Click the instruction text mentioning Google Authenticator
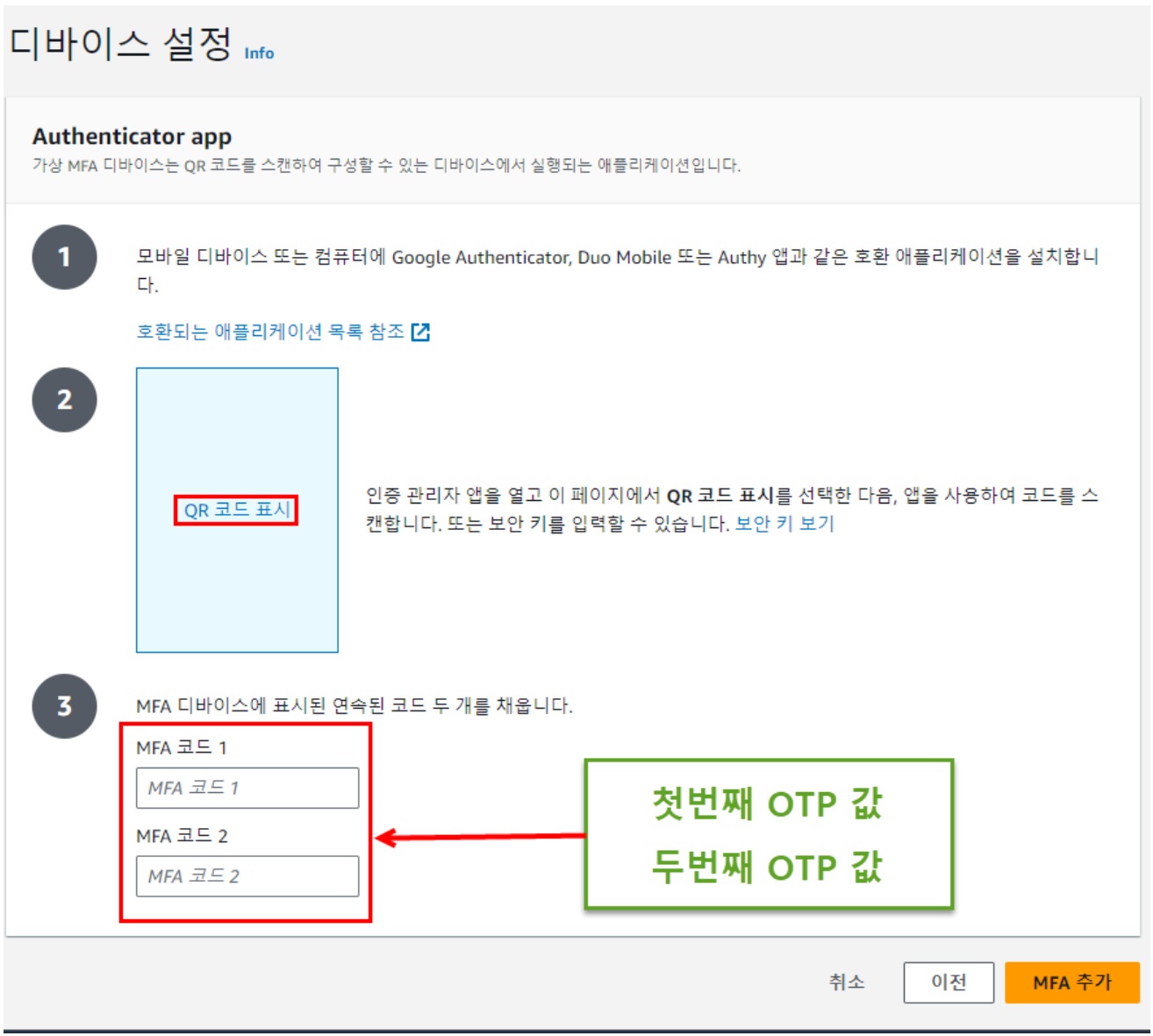Viewport: 1153px width, 1036px height. 618,270
